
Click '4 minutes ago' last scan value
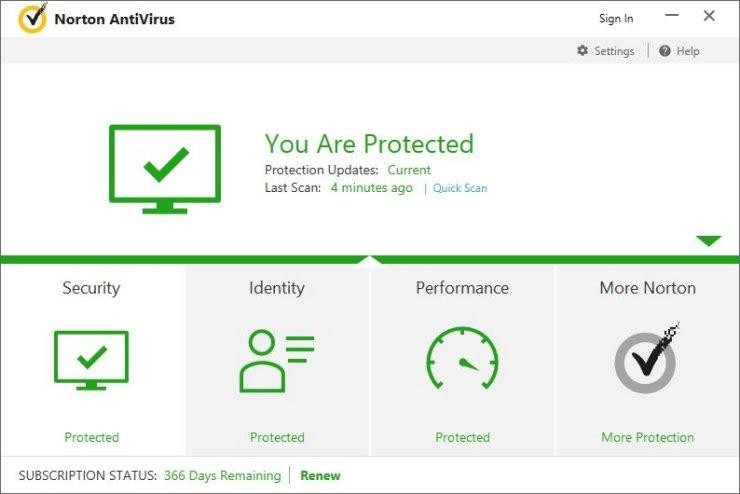[371, 188]
